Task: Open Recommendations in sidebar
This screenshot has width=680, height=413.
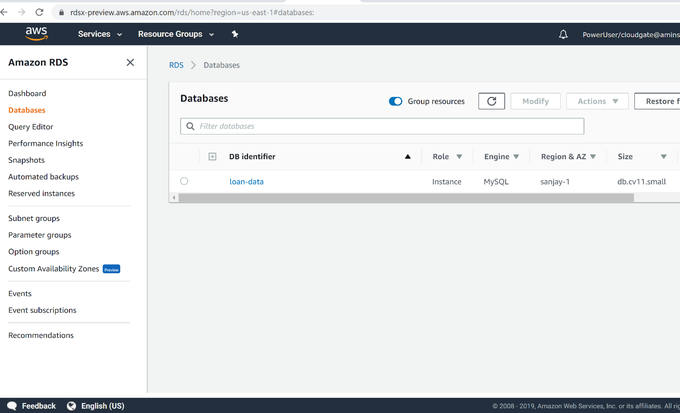Action: pyautogui.click(x=41, y=335)
